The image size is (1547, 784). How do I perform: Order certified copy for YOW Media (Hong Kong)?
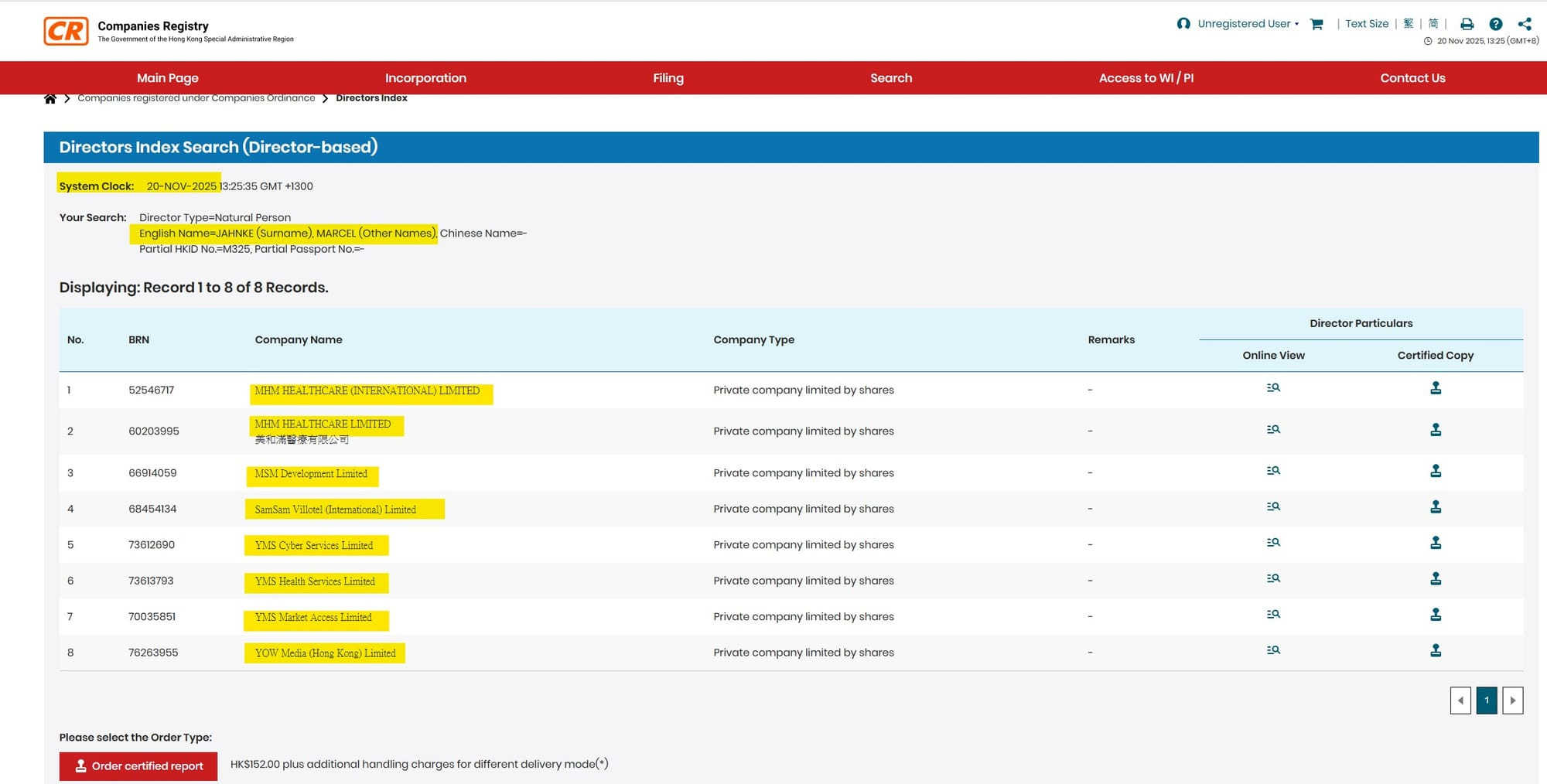(1436, 651)
